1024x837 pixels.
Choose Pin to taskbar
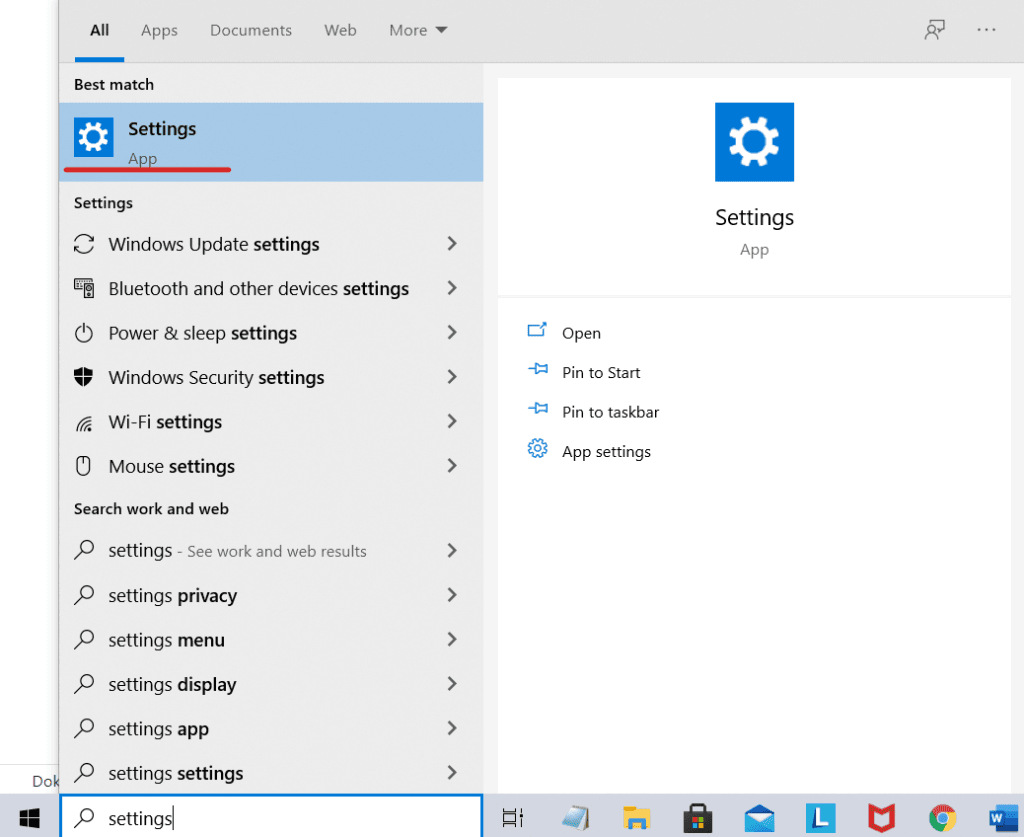[611, 413]
